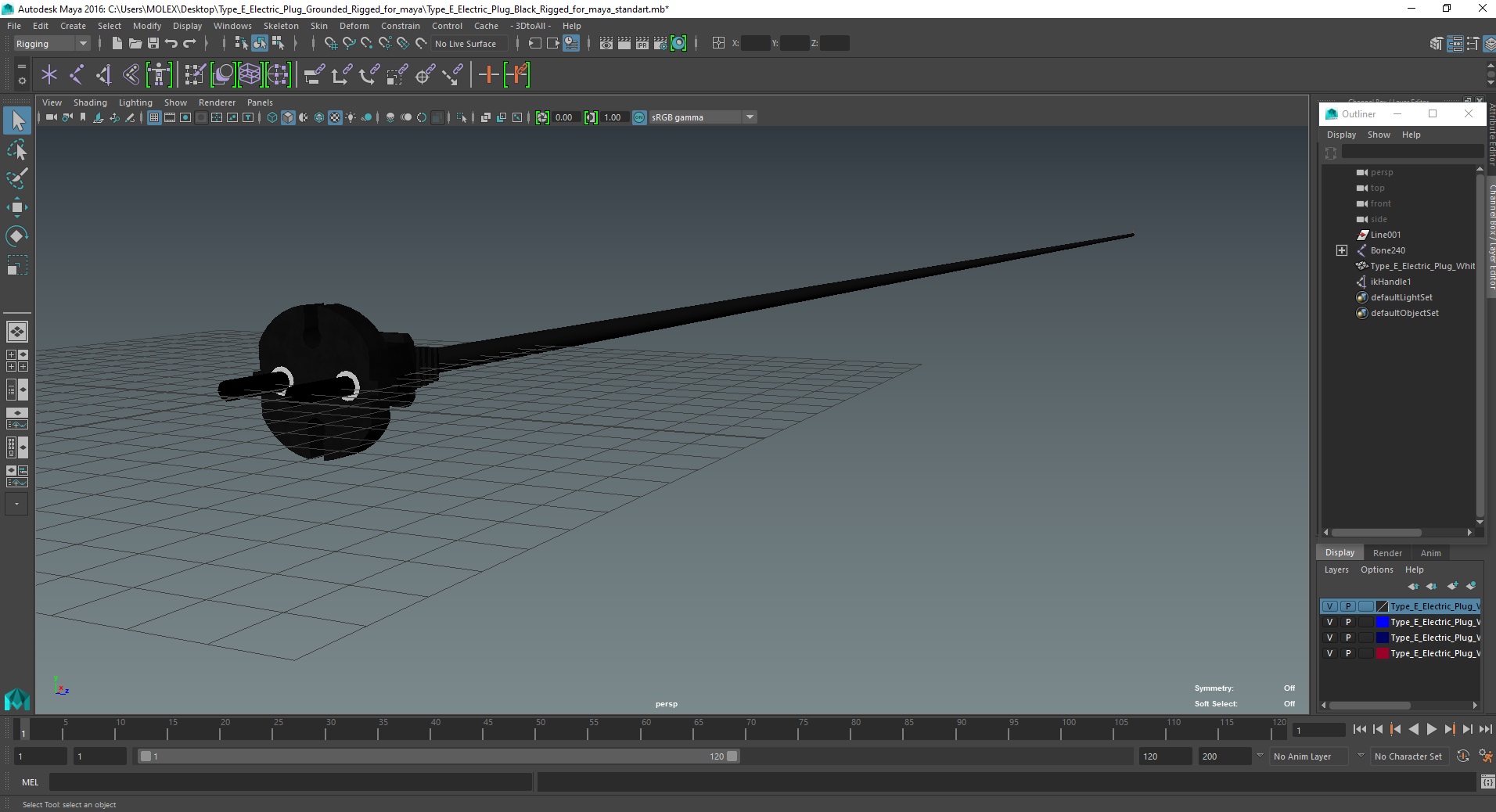Open animation preferences running-man icon
This screenshot has height=812, width=1496.
[x=1484, y=756]
